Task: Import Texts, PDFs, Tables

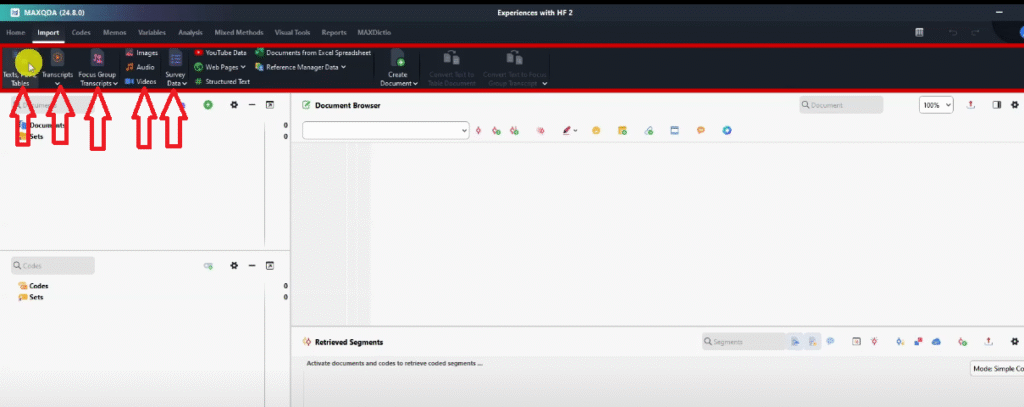Action: tap(20, 69)
